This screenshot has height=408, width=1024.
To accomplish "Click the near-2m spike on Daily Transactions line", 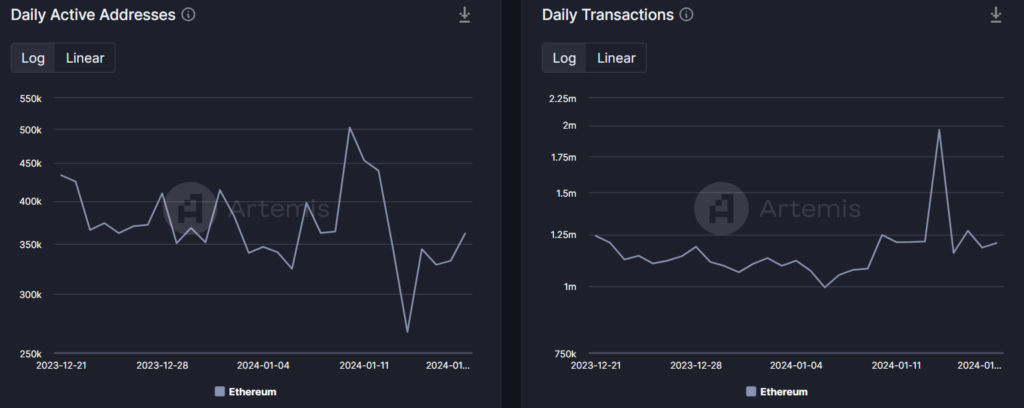I will point(939,129).
